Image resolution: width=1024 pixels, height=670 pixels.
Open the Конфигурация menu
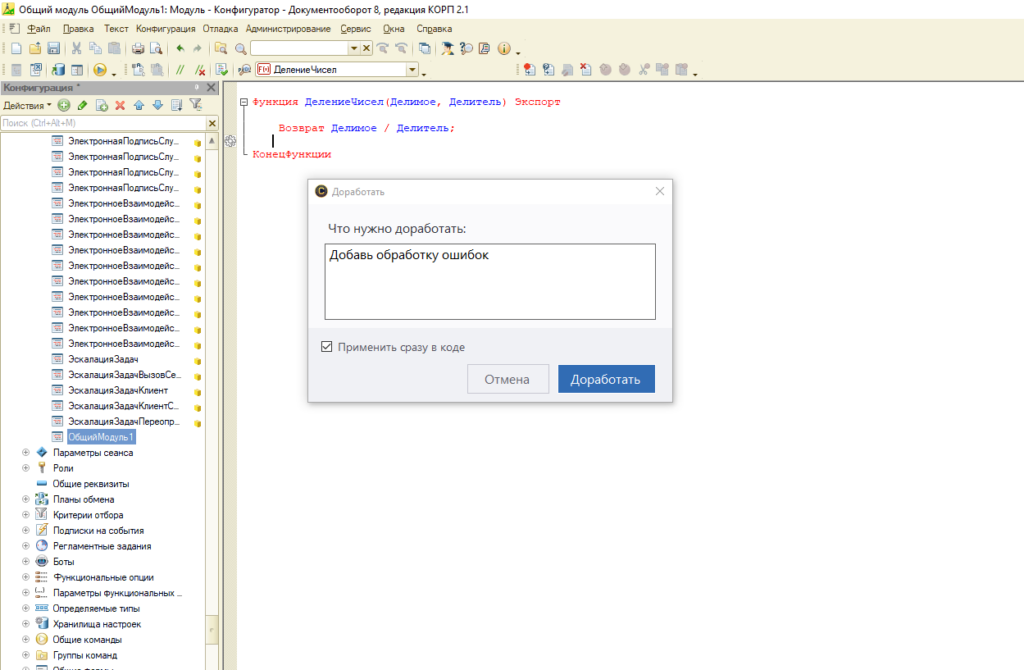(165, 29)
